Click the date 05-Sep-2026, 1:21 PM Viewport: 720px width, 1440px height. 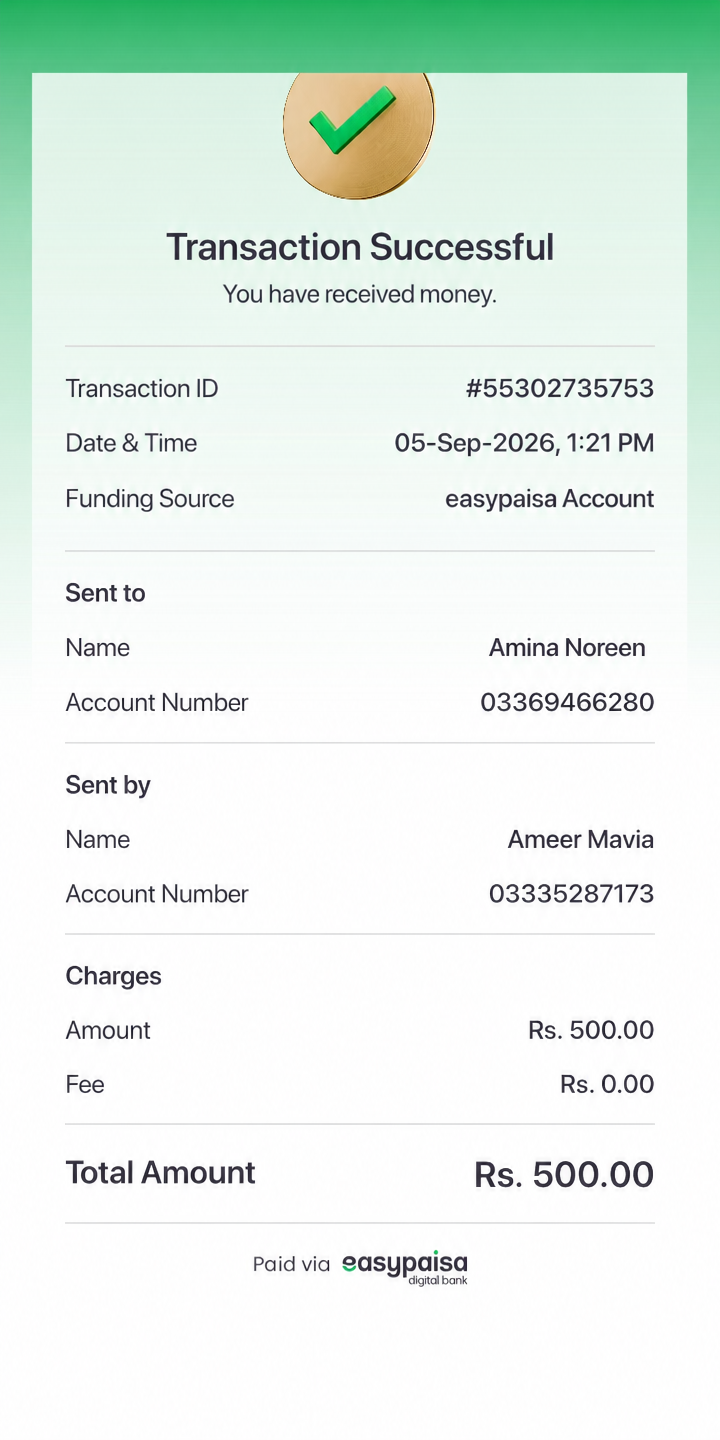(x=524, y=443)
